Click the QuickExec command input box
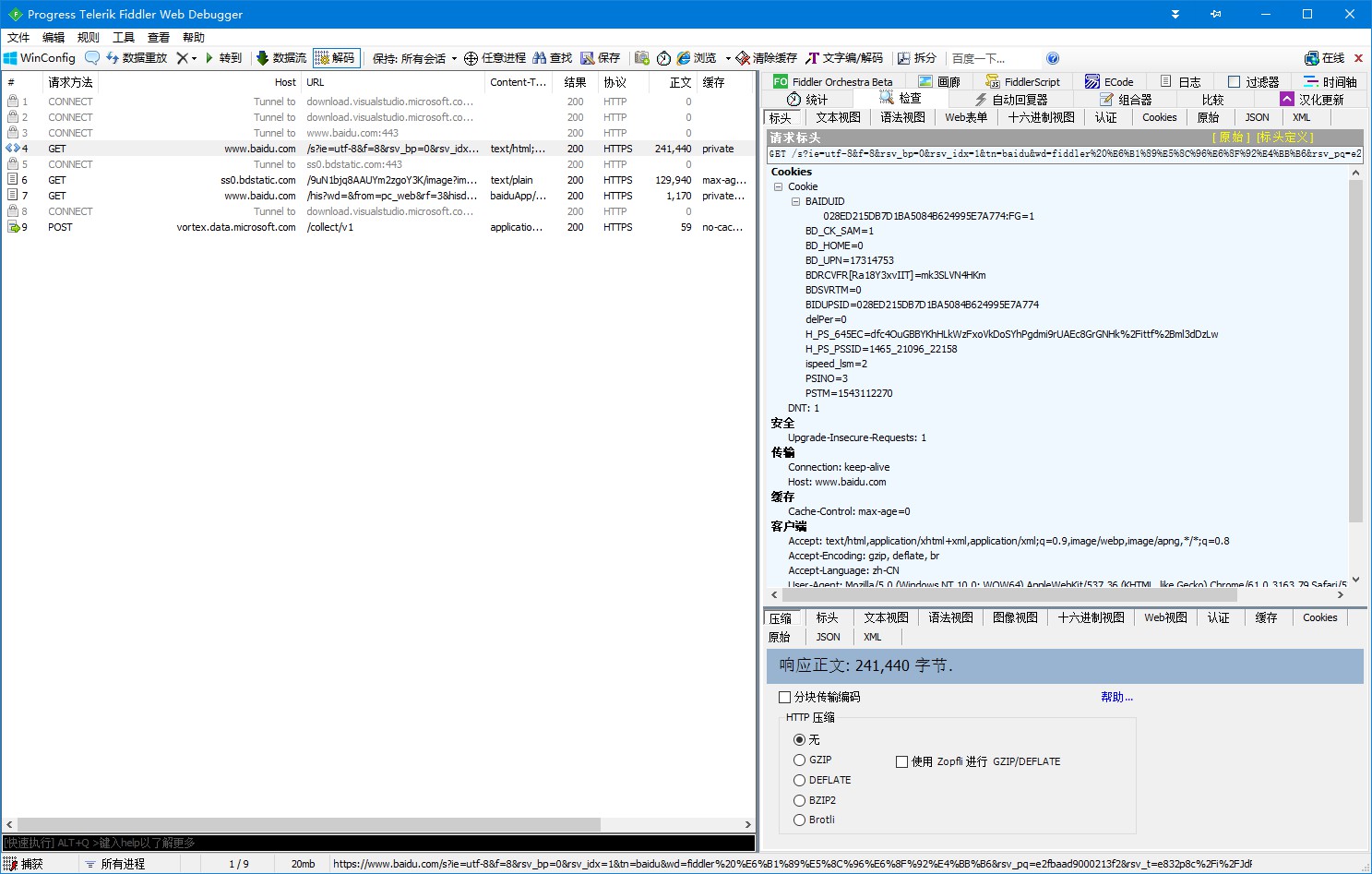Image resolution: width=1372 pixels, height=874 pixels. (378, 843)
